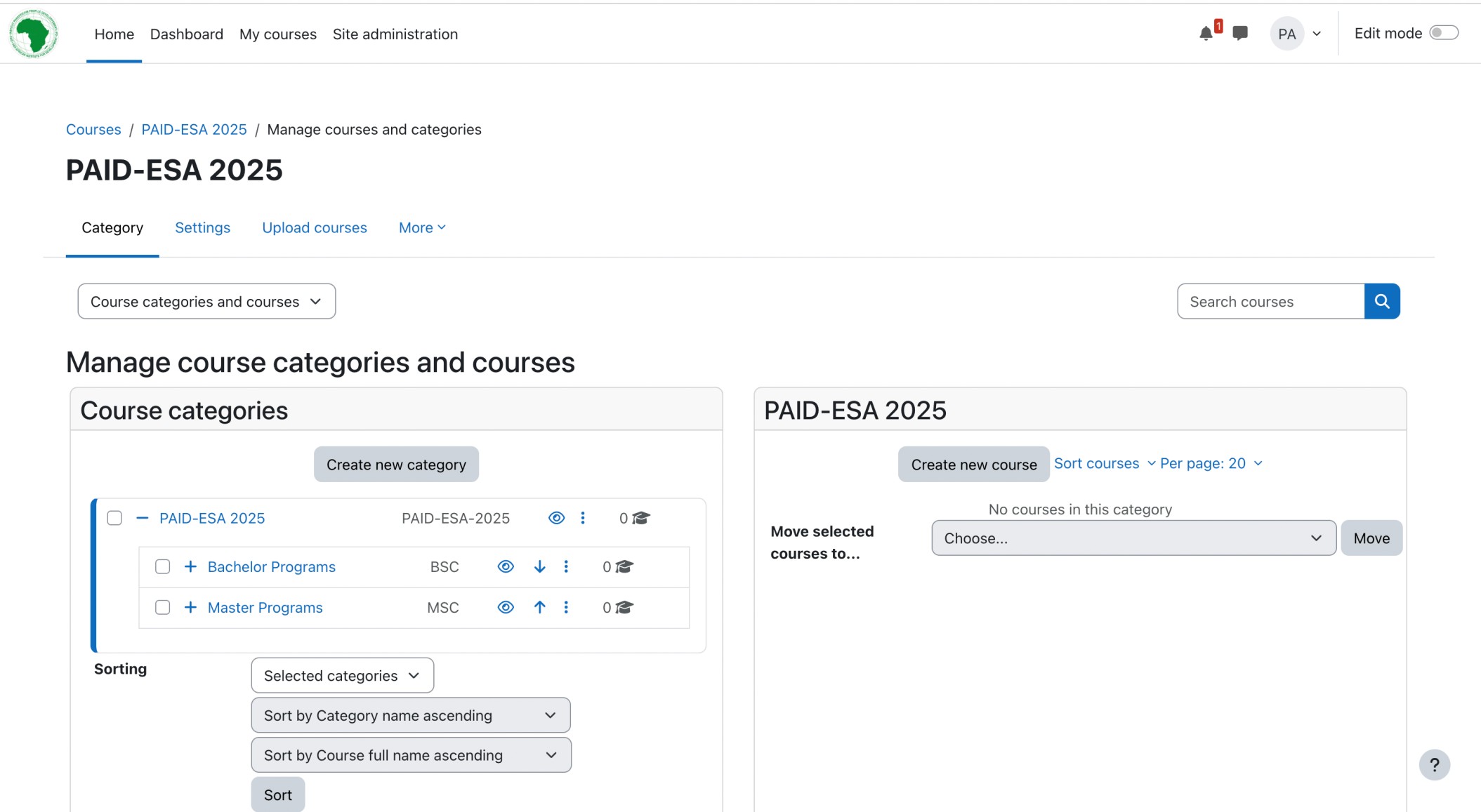Open the Site administration menu
1481x812 pixels.
(x=395, y=34)
